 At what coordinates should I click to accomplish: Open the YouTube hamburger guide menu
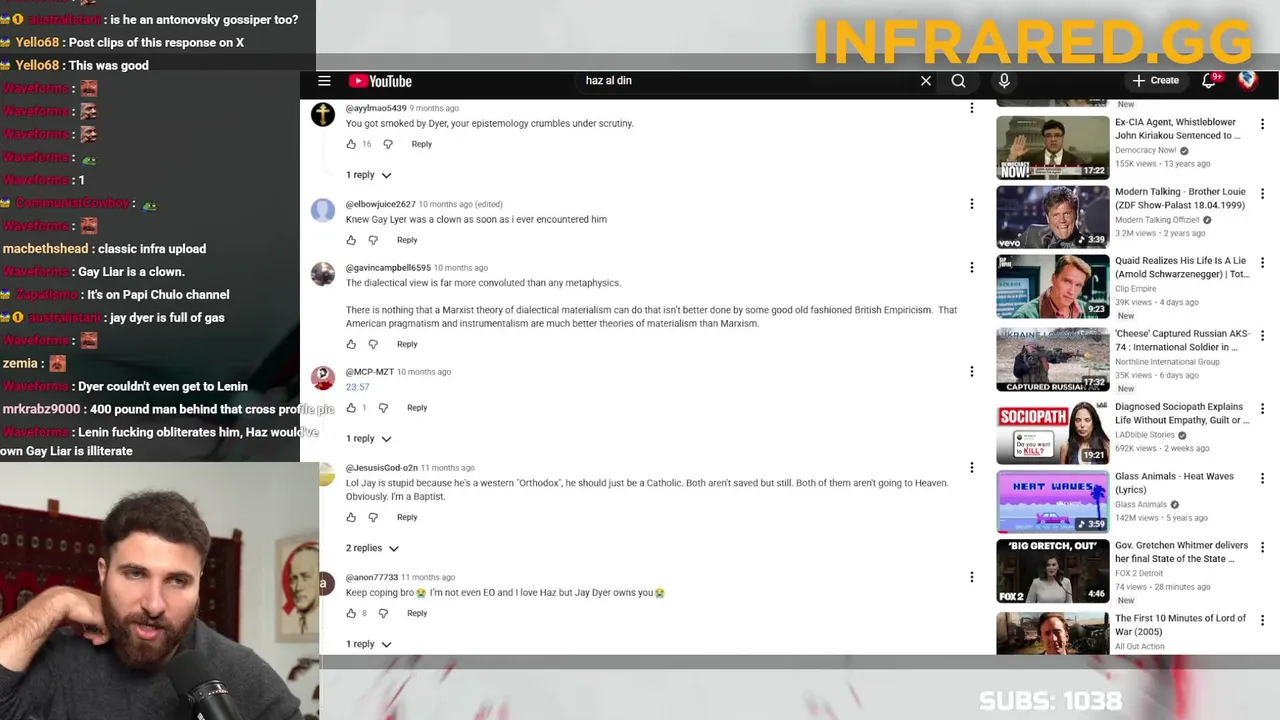coord(324,81)
